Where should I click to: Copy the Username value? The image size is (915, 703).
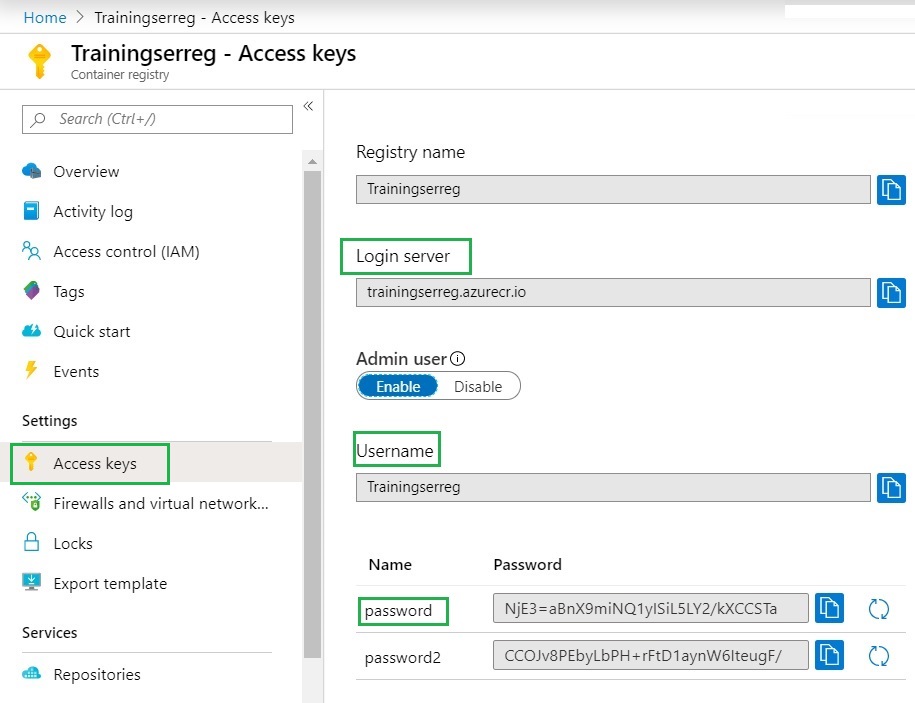click(891, 487)
